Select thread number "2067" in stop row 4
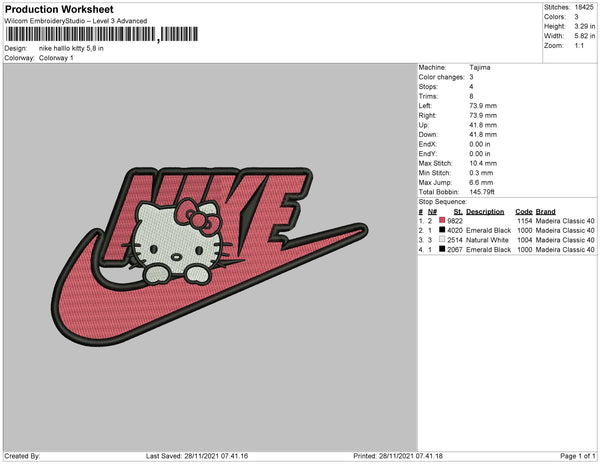Screen dimensions: 600x464 (x=455, y=250)
